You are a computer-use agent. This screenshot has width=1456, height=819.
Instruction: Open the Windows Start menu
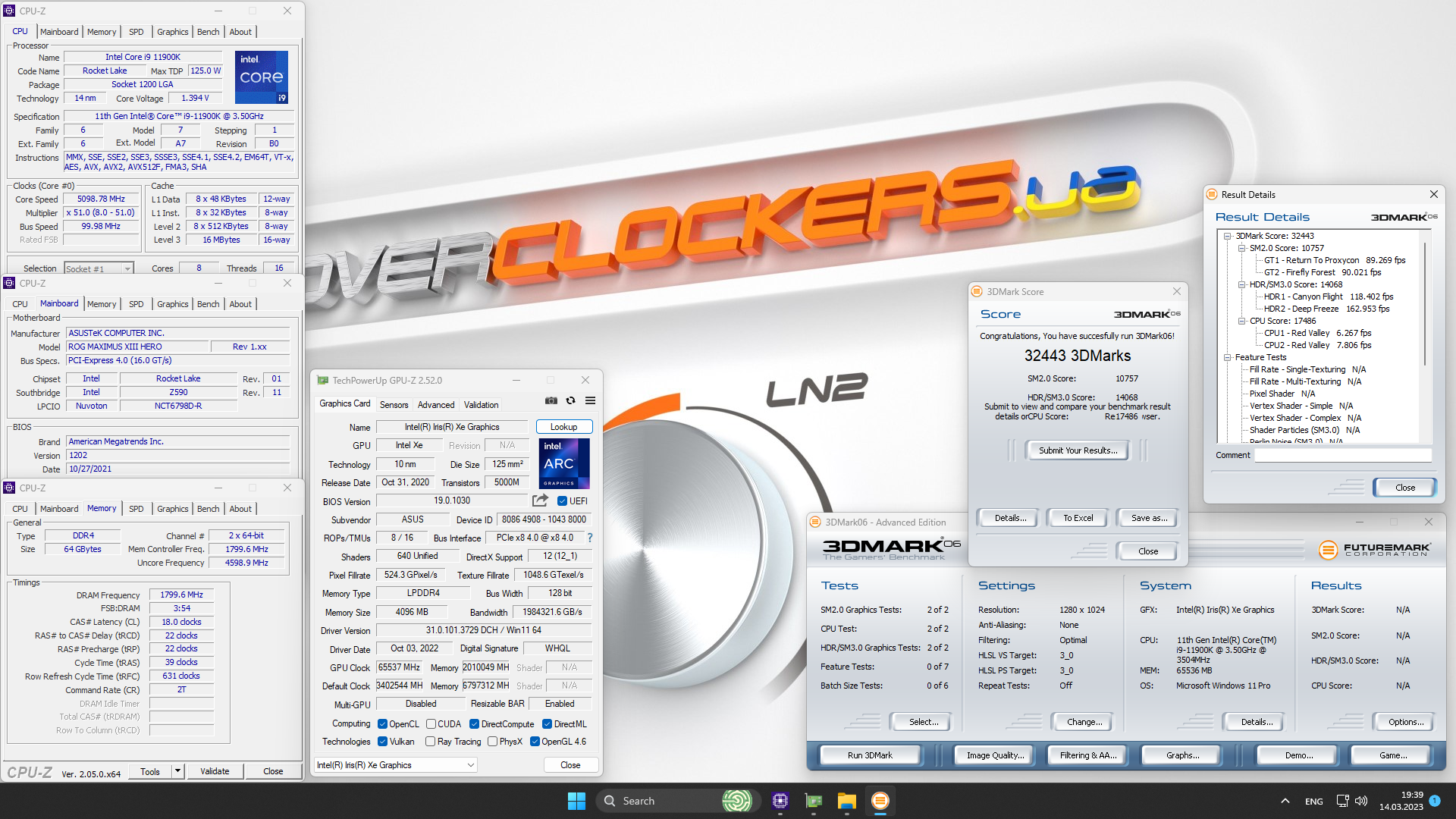pyautogui.click(x=576, y=801)
